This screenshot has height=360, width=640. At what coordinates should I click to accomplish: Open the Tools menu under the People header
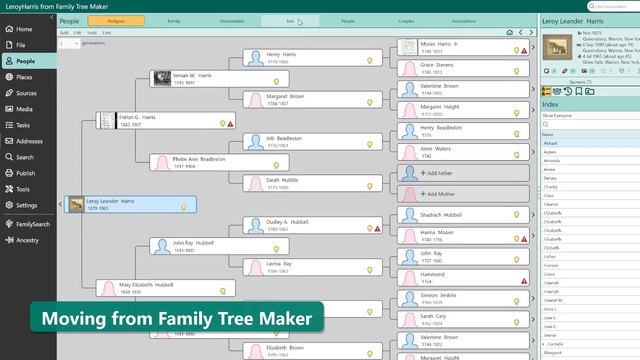[x=92, y=33]
